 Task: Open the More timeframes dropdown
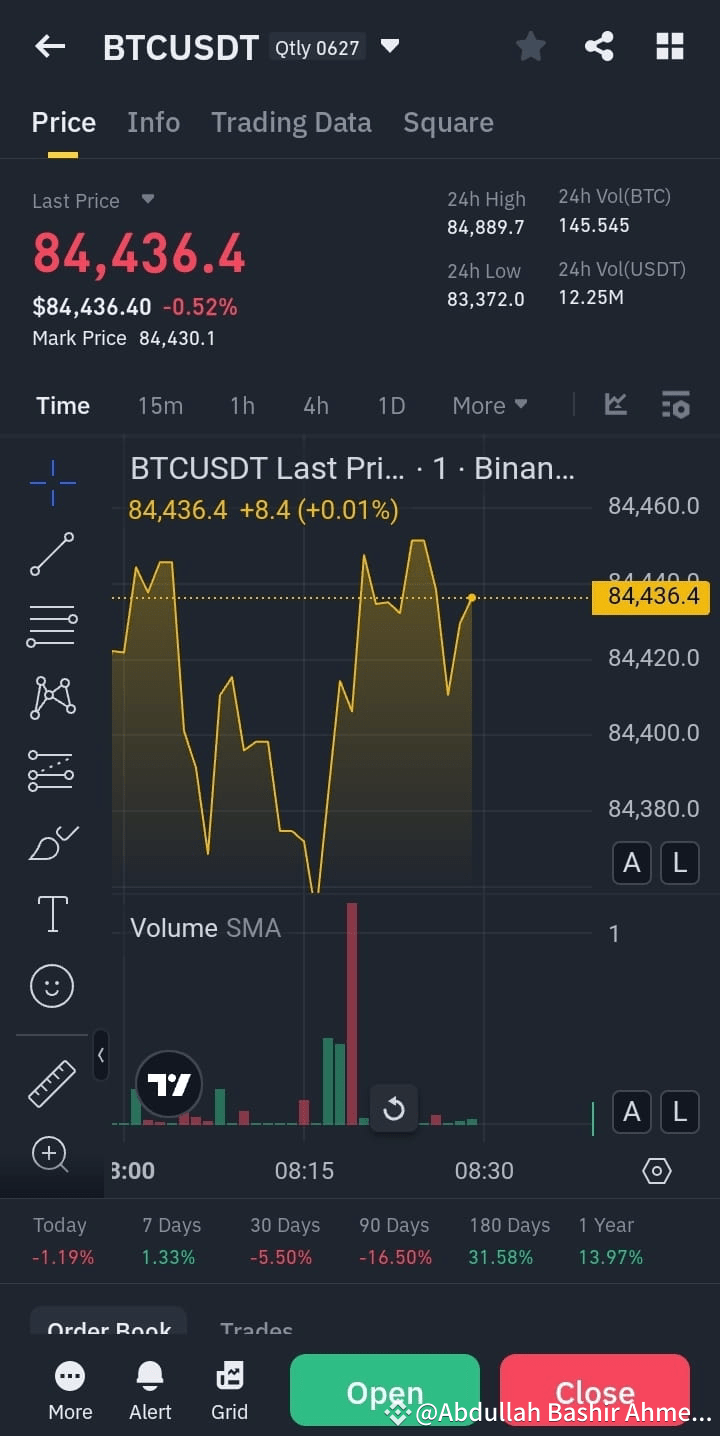point(490,405)
